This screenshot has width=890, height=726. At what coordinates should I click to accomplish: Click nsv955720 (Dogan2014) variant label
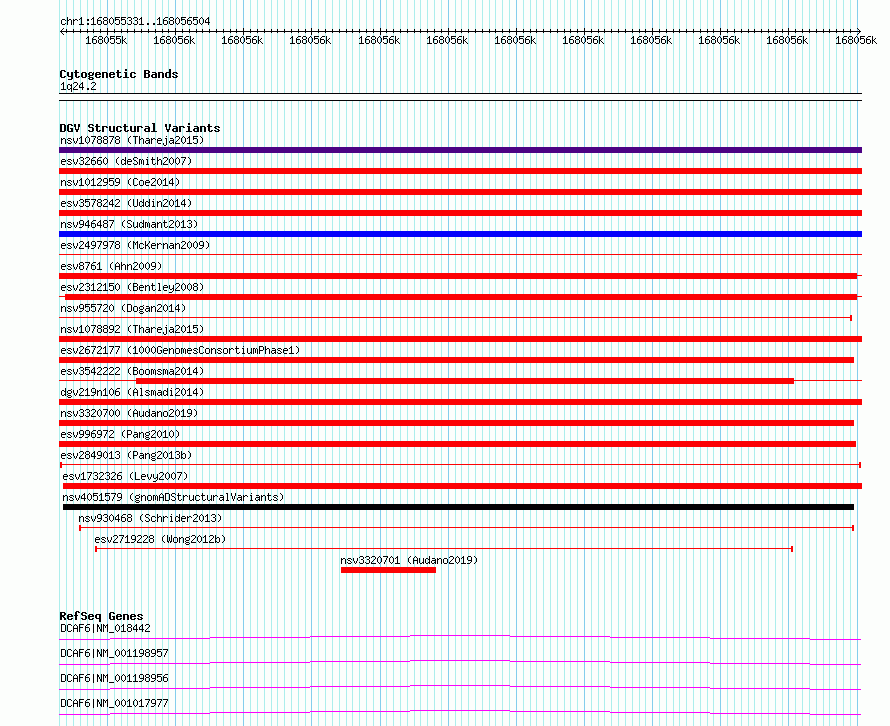[123, 308]
